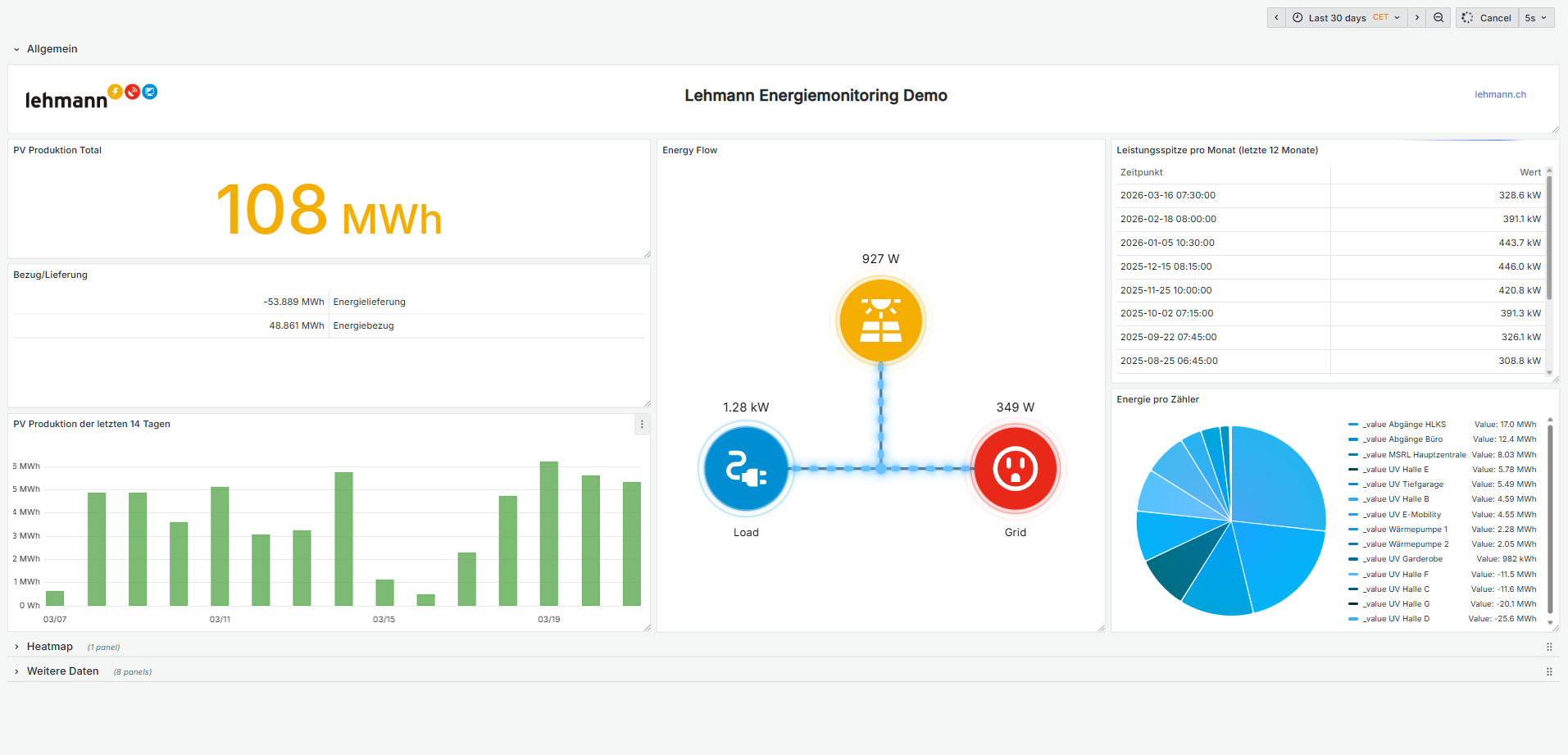The width and height of the screenshot is (1568, 755).
Task: Select the 2026-01-05 10:30:00 table cell
Action: click(x=1167, y=243)
